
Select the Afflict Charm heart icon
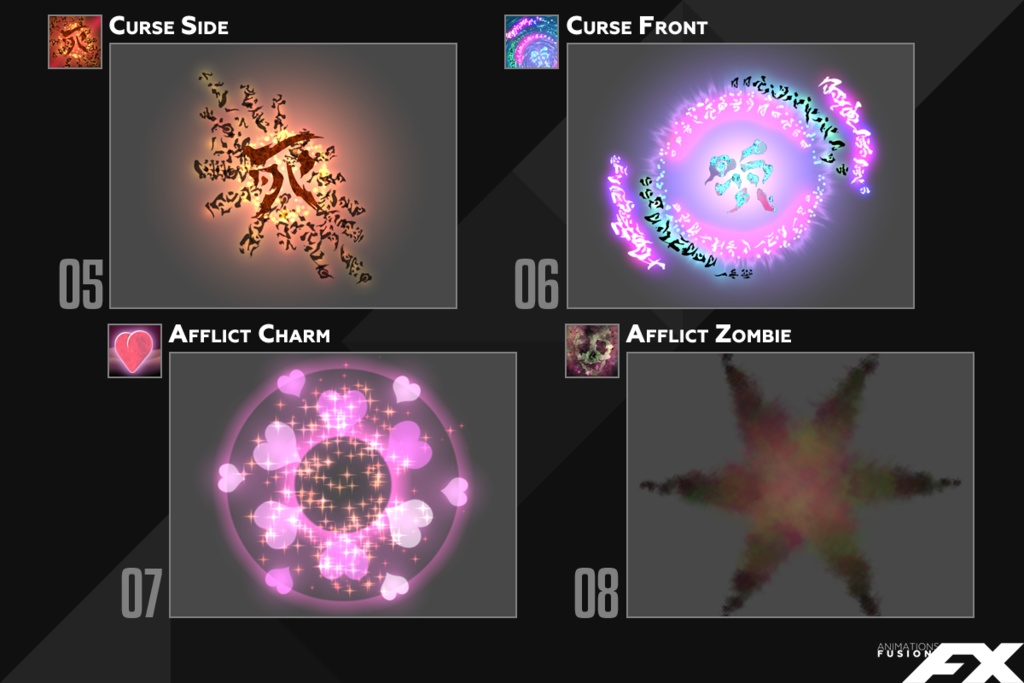coord(135,351)
